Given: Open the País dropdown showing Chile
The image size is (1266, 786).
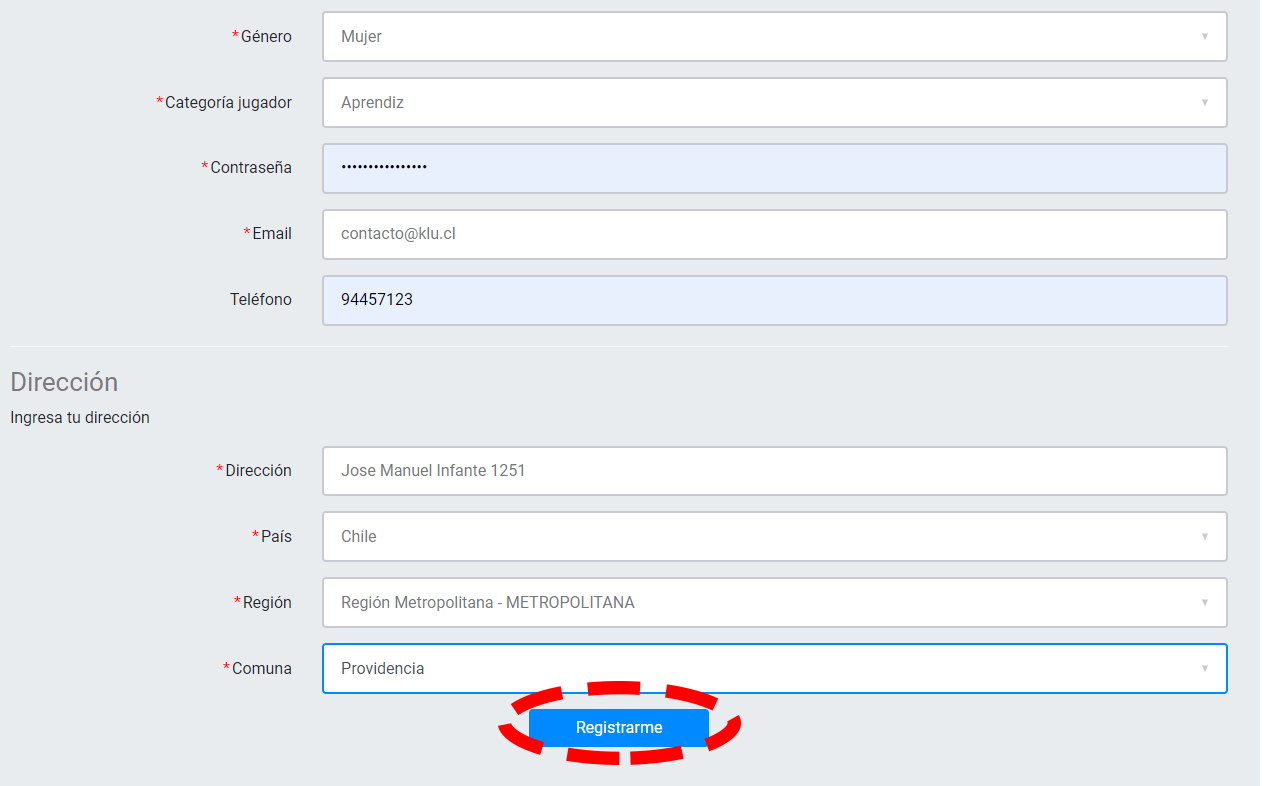Looking at the screenshot, I should click(x=760, y=537).
